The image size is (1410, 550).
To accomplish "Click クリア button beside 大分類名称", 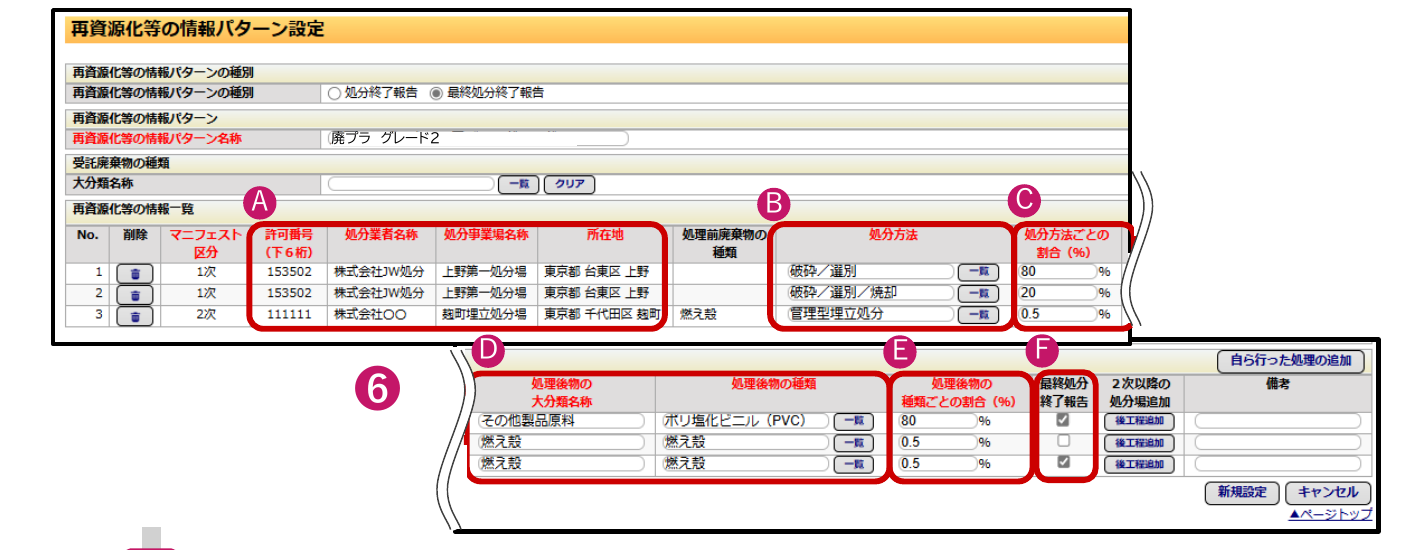I will [x=569, y=184].
